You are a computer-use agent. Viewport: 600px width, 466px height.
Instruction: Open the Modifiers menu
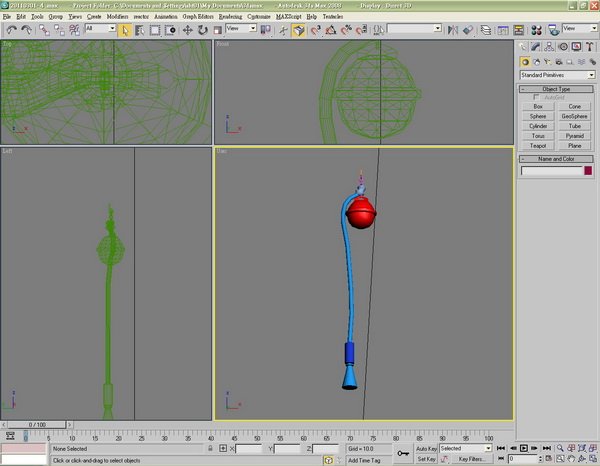pyautogui.click(x=117, y=16)
